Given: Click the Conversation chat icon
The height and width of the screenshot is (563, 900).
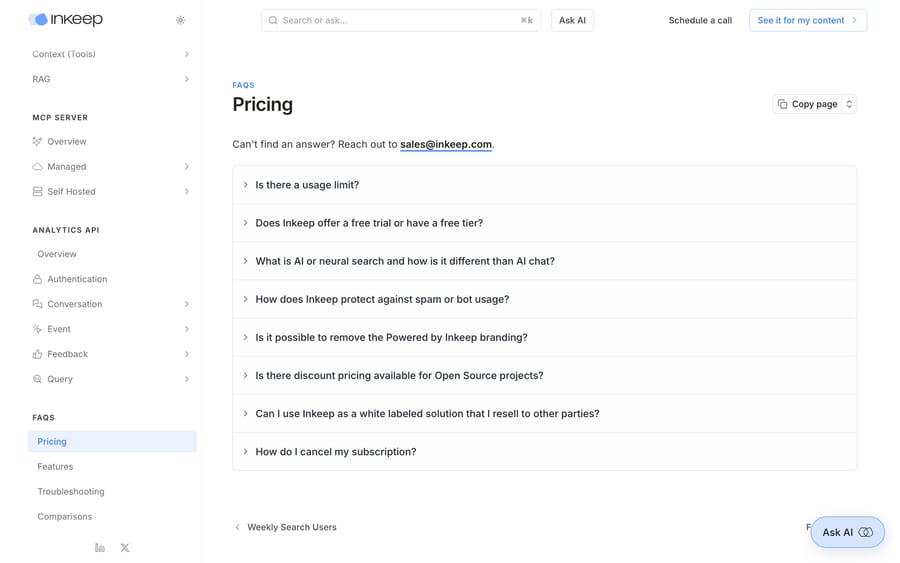Looking at the screenshot, I should (37, 304).
